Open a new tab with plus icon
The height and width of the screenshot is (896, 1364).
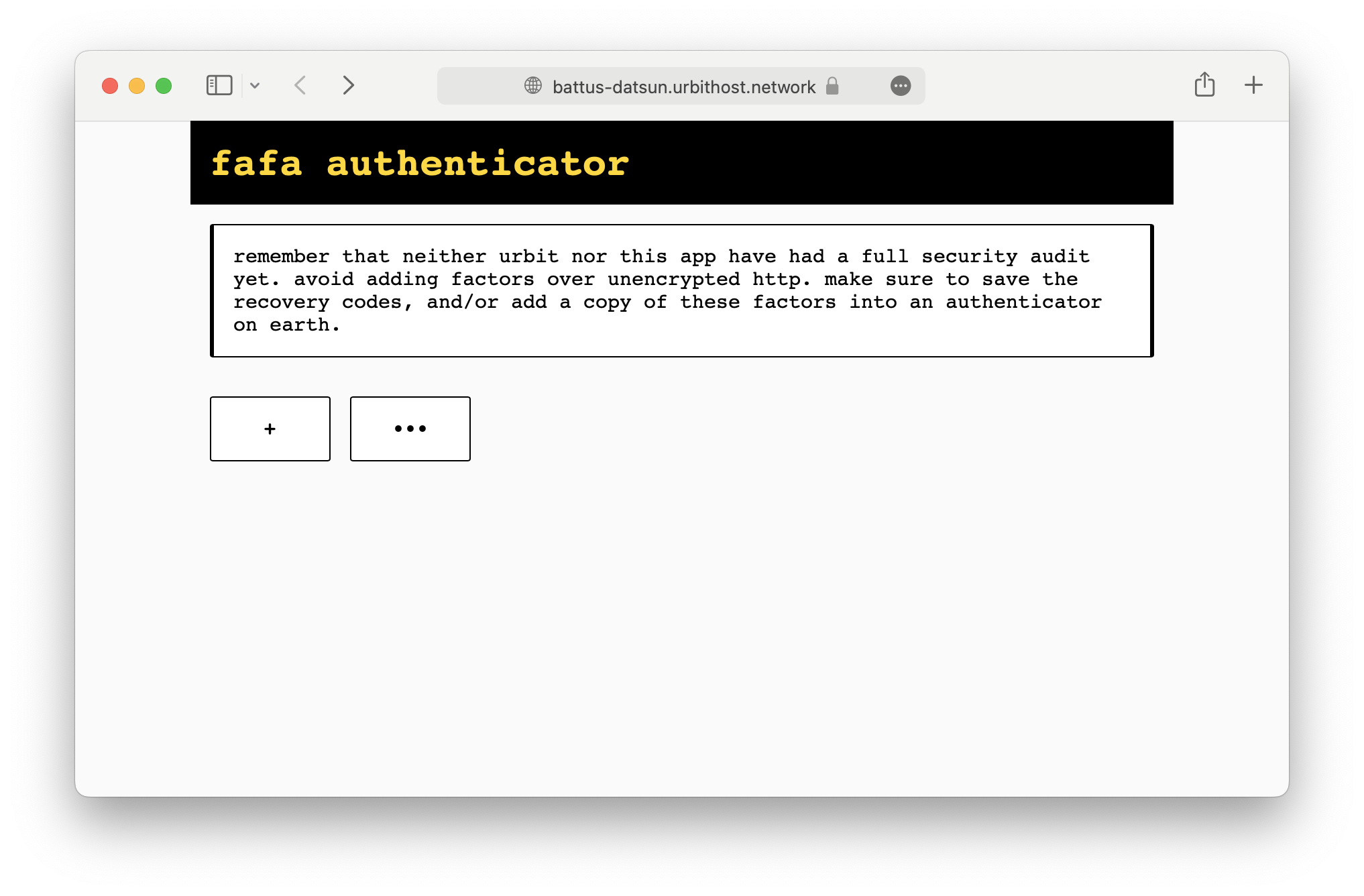[x=1253, y=85]
